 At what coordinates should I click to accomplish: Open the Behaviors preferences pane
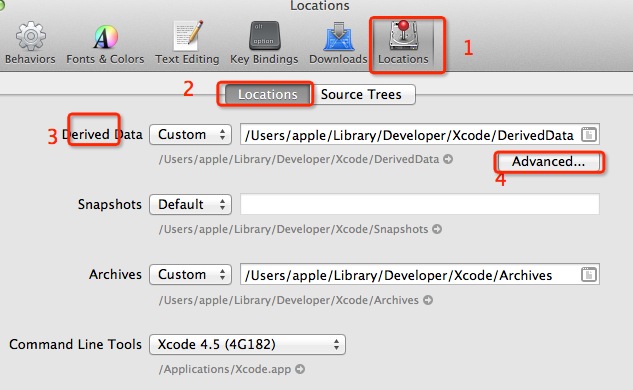[x=30, y=43]
